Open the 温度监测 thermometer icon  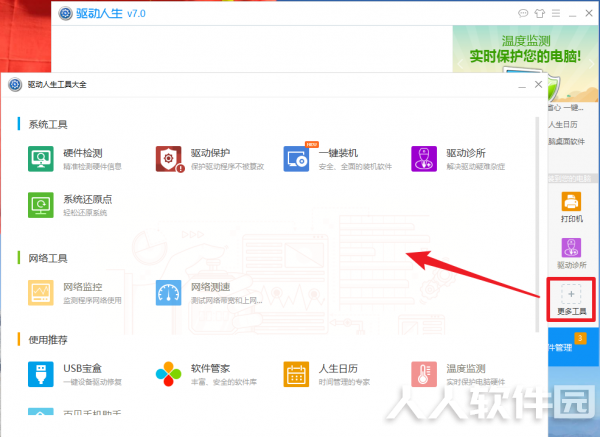(x=424, y=374)
